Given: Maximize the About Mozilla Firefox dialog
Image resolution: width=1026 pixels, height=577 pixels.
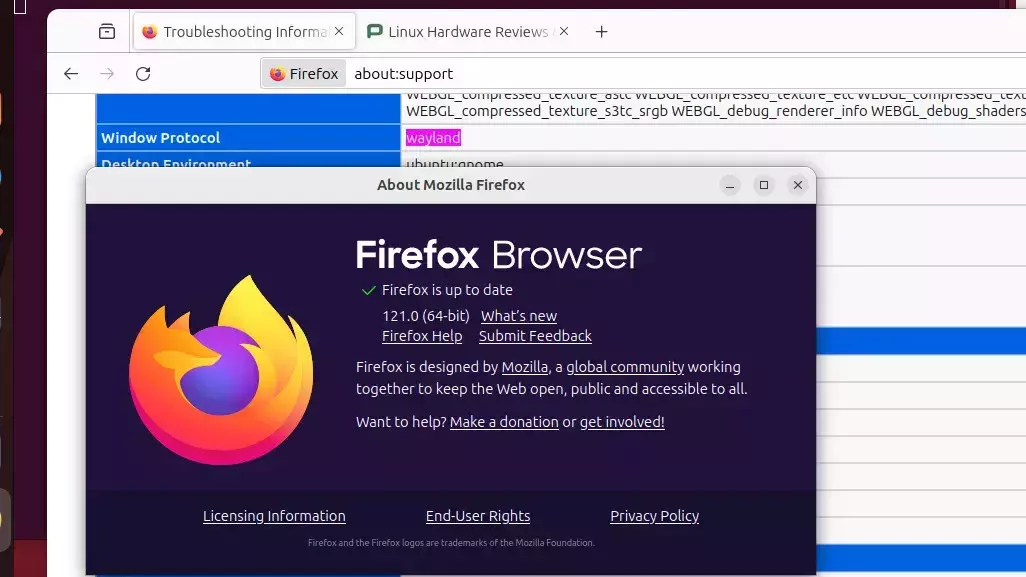Looking at the screenshot, I should [x=764, y=185].
